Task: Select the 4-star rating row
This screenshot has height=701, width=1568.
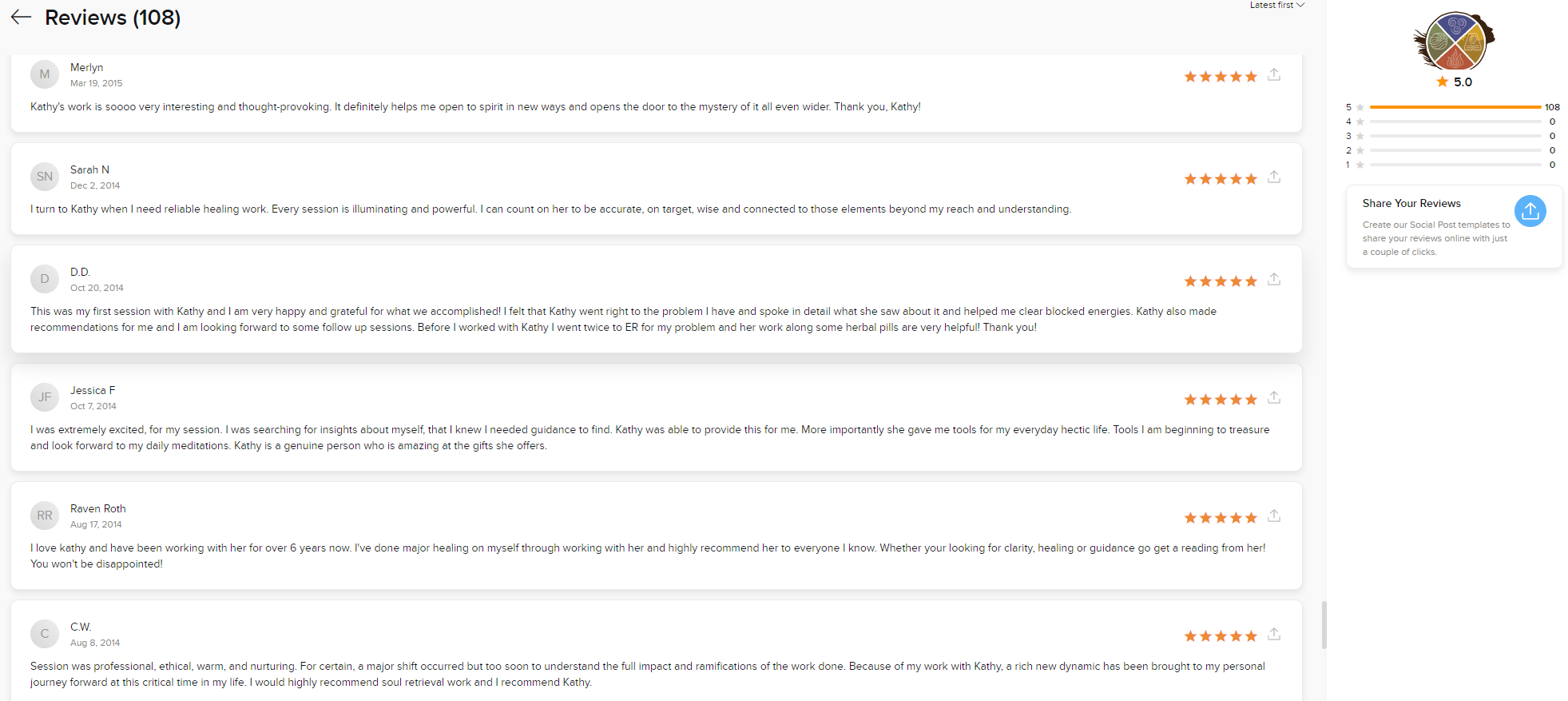Action: [1453, 121]
